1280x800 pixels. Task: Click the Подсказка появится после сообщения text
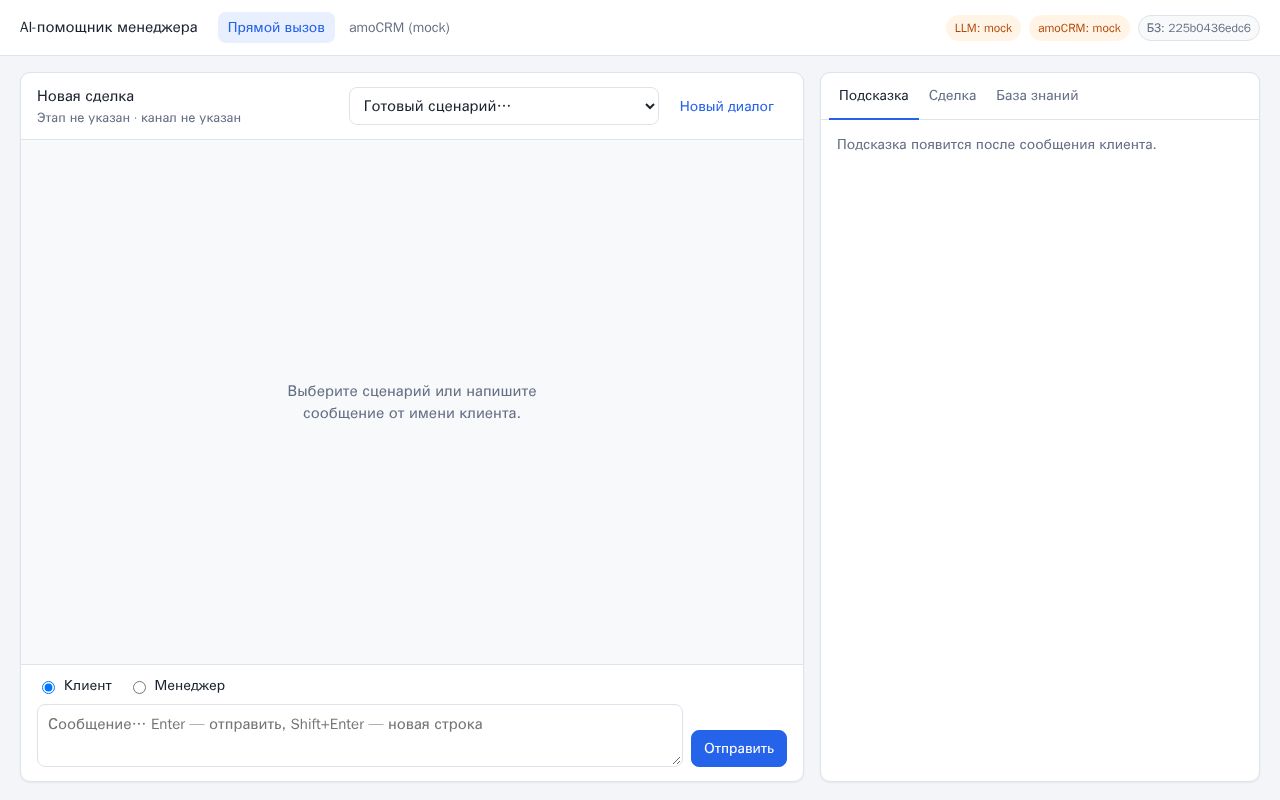(996, 145)
